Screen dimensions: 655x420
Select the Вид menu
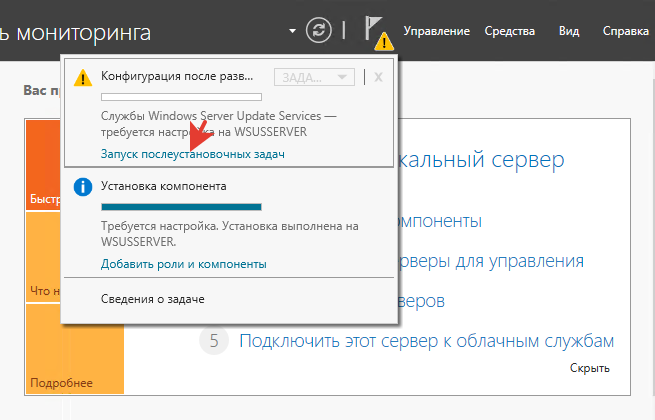click(x=569, y=31)
